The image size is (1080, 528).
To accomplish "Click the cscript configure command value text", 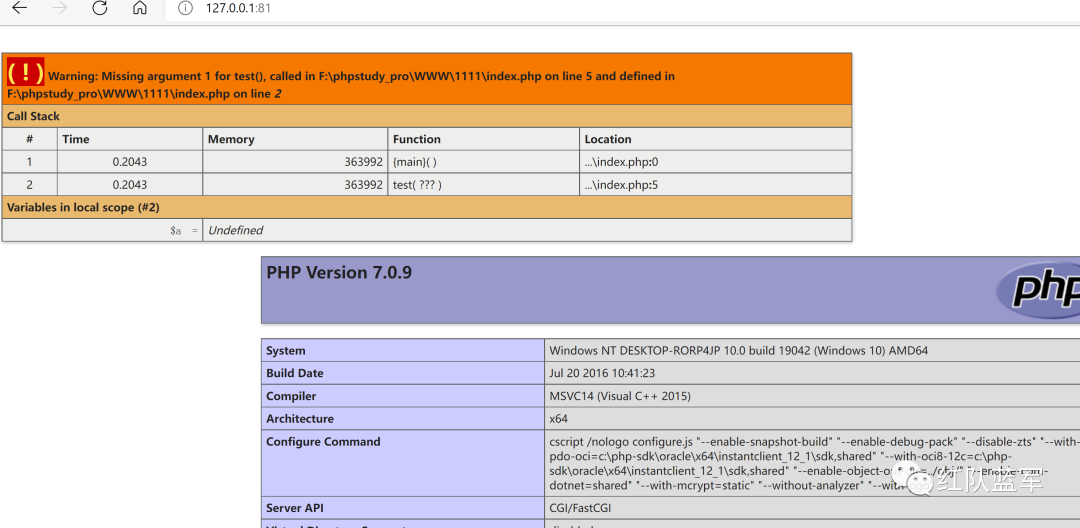I will [814, 463].
